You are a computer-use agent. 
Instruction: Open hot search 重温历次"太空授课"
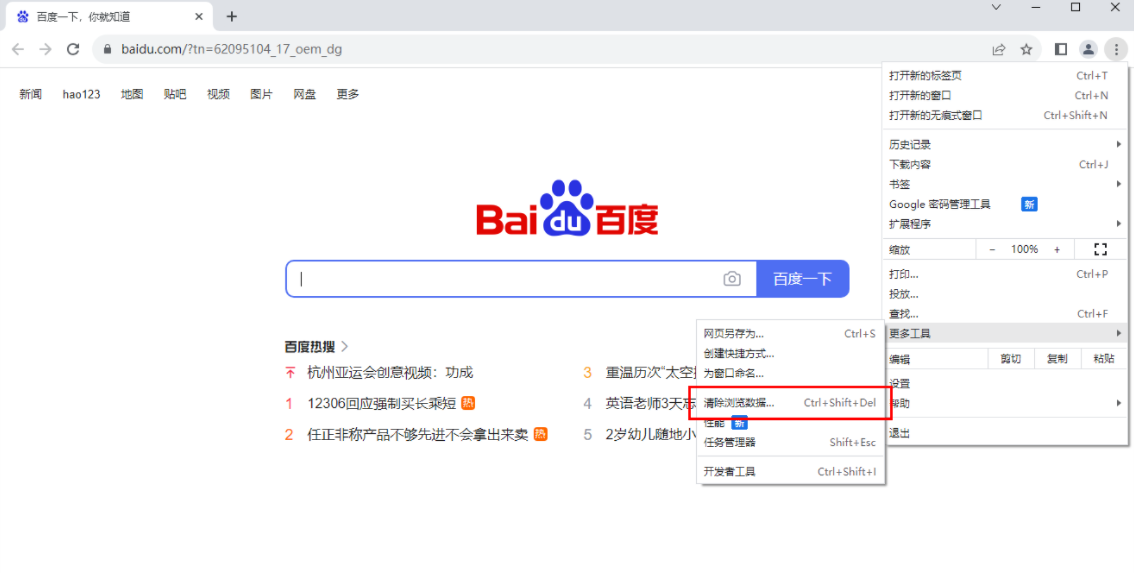651,373
